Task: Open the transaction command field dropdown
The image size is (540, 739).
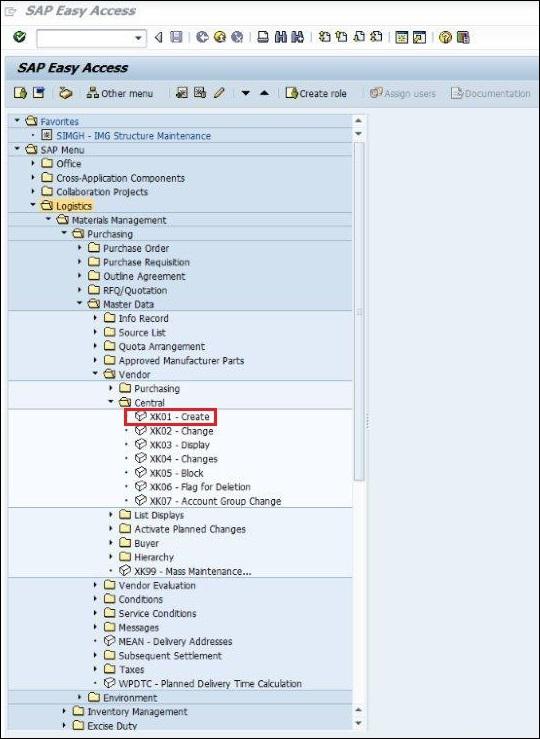Action: click(138, 38)
